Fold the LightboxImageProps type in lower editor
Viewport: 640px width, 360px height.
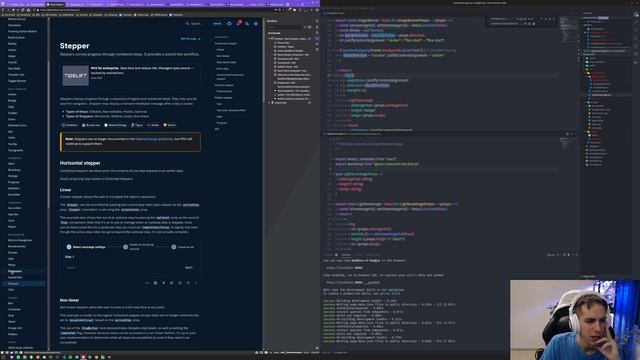(333, 174)
